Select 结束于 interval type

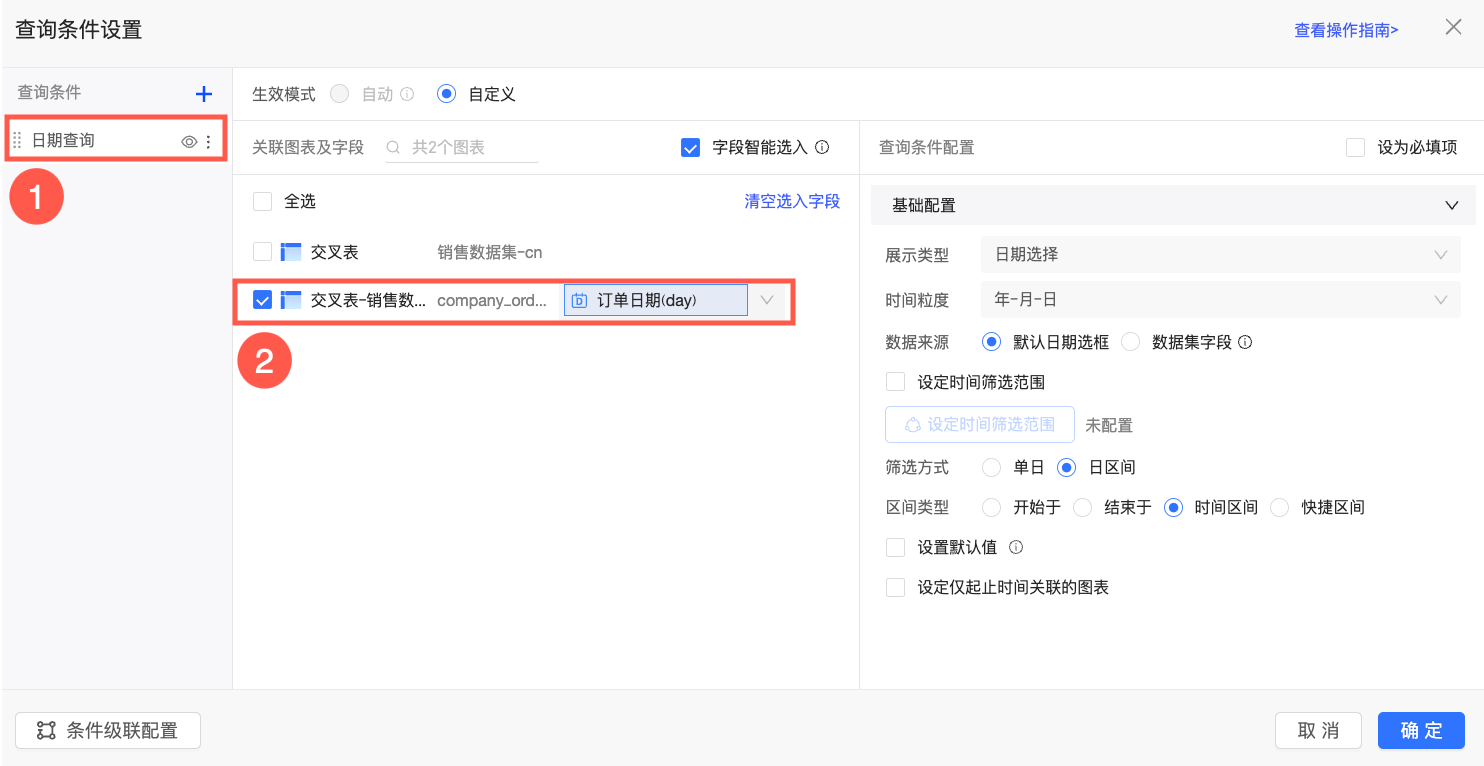point(1082,507)
